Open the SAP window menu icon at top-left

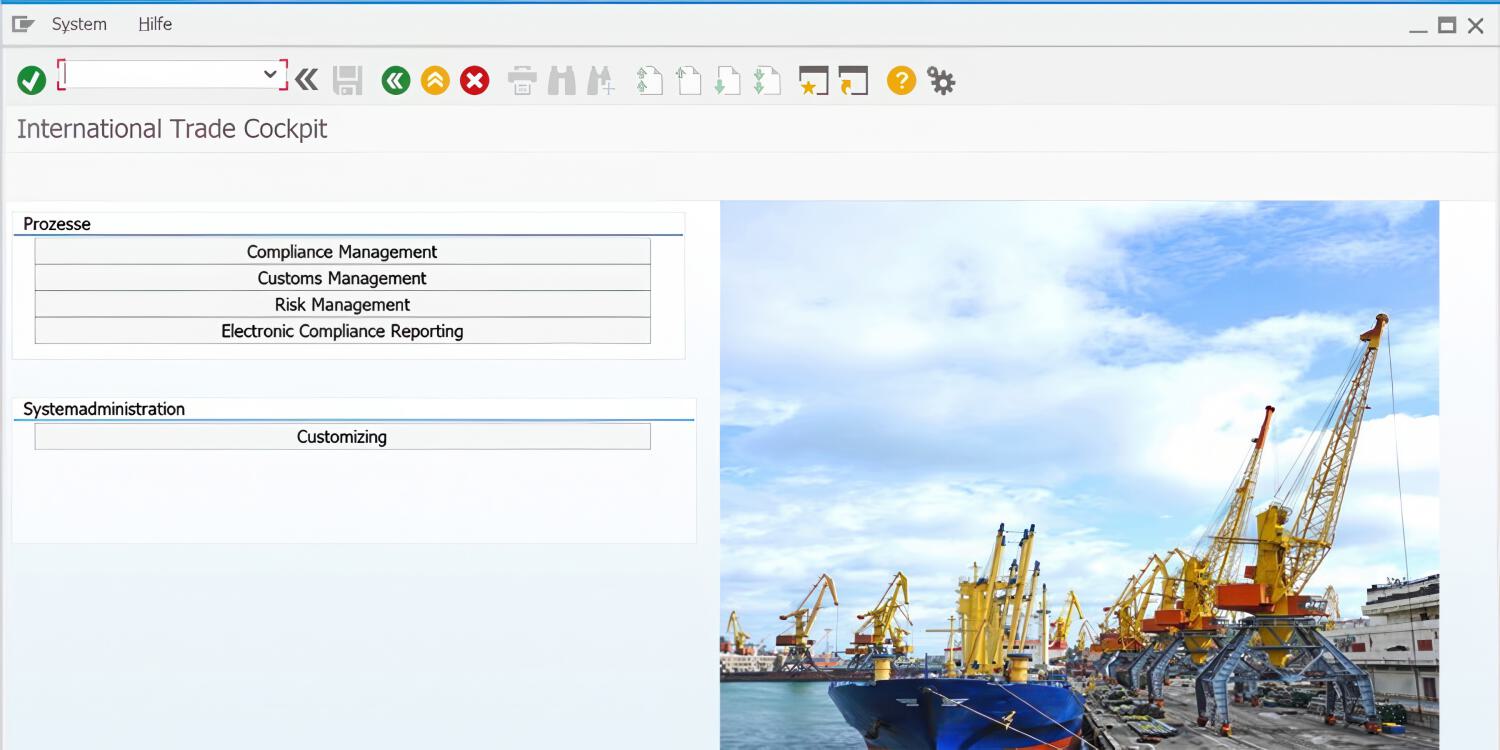pyautogui.click(x=23, y=24)
